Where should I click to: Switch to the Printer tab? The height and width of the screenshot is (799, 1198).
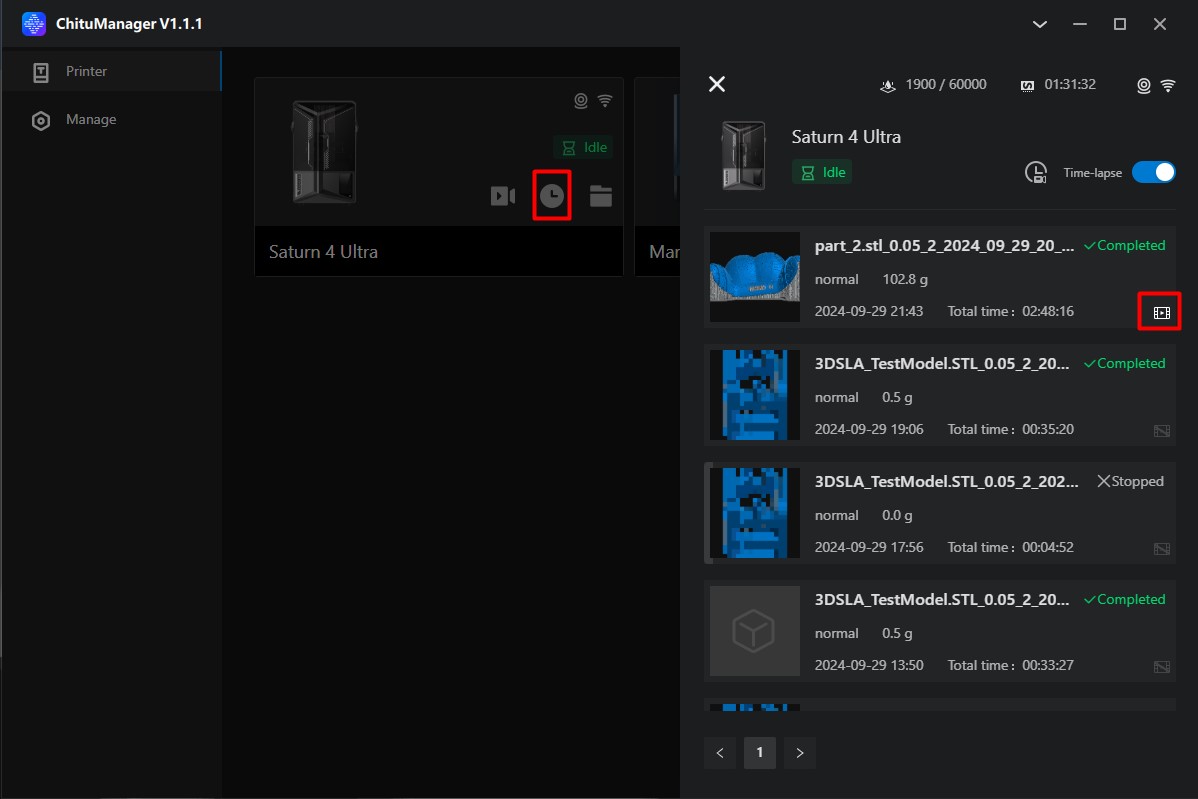tap(86, 72)
